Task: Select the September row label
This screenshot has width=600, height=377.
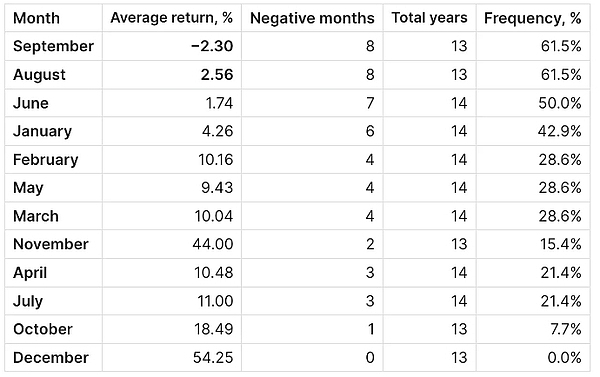Action: pyautogui.click(x=53, y=46)
